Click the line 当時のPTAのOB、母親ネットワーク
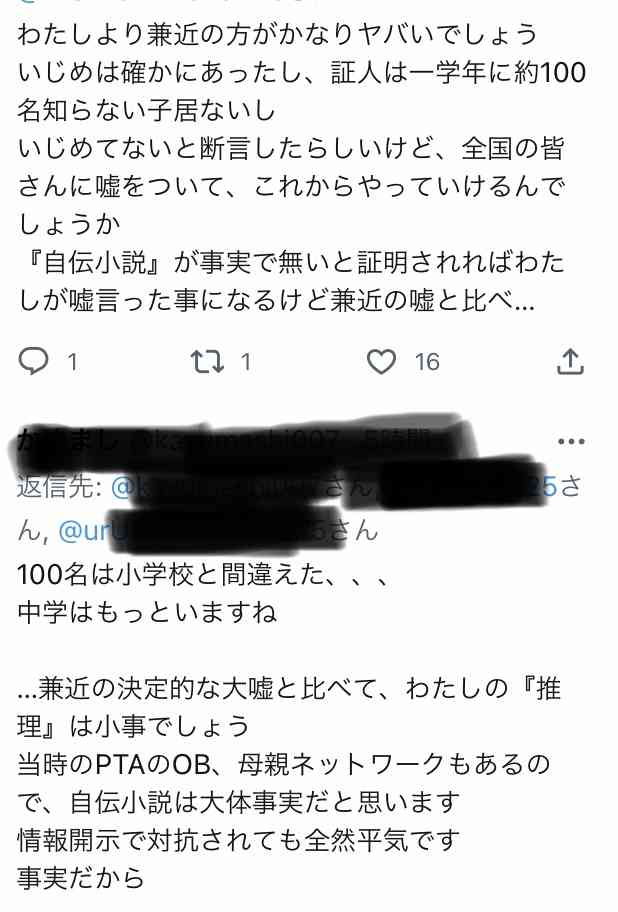This screenshot has width=618, height=912. [284, 764]
